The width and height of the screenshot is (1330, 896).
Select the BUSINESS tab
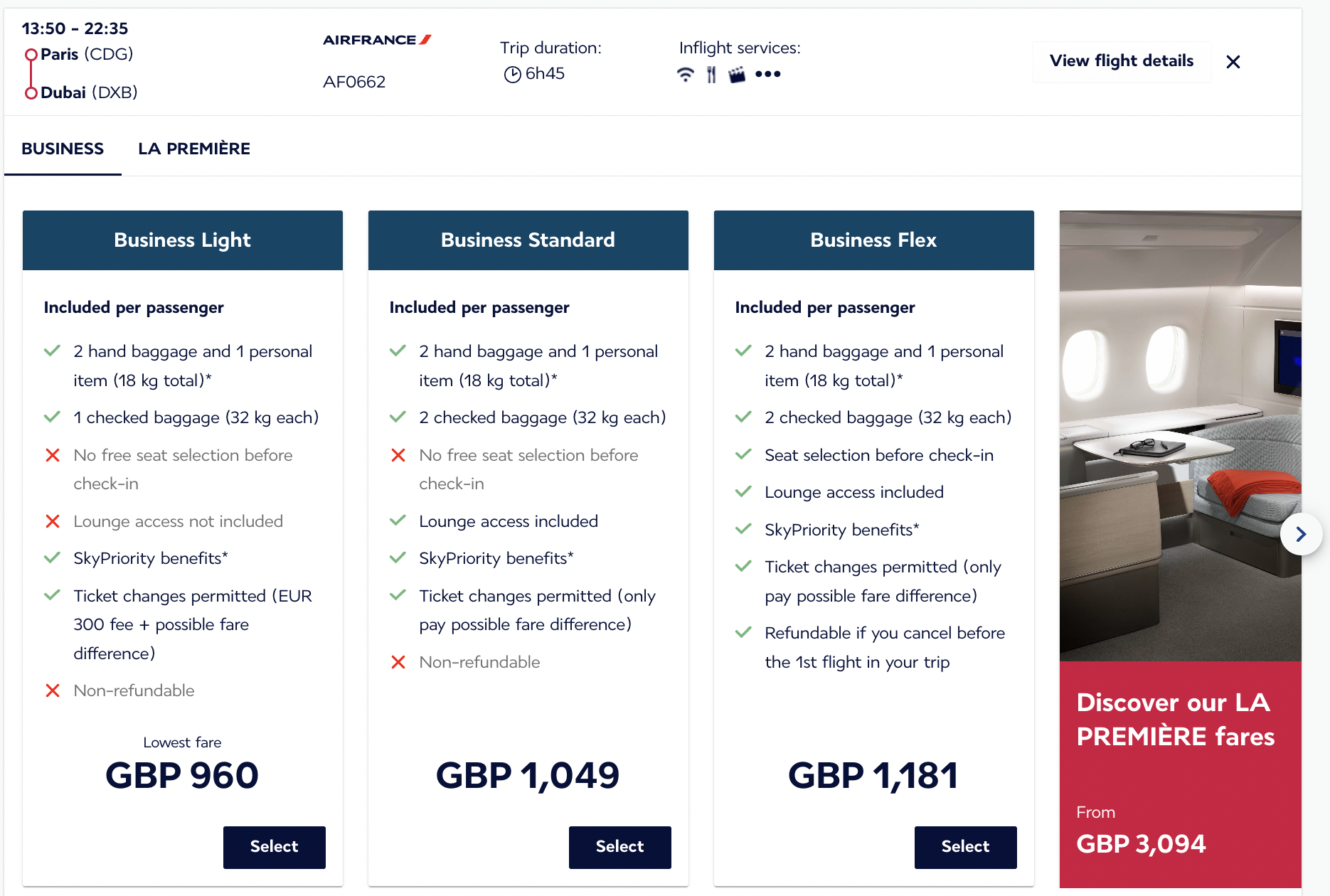pyautogui.click(x=62, y=148)
